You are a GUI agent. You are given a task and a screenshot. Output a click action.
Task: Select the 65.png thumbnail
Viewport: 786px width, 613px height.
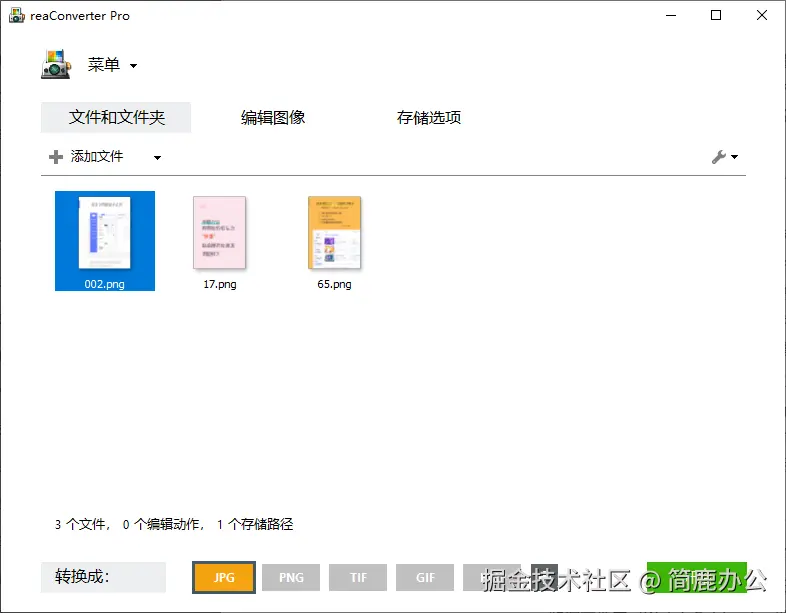click(334, 233)
